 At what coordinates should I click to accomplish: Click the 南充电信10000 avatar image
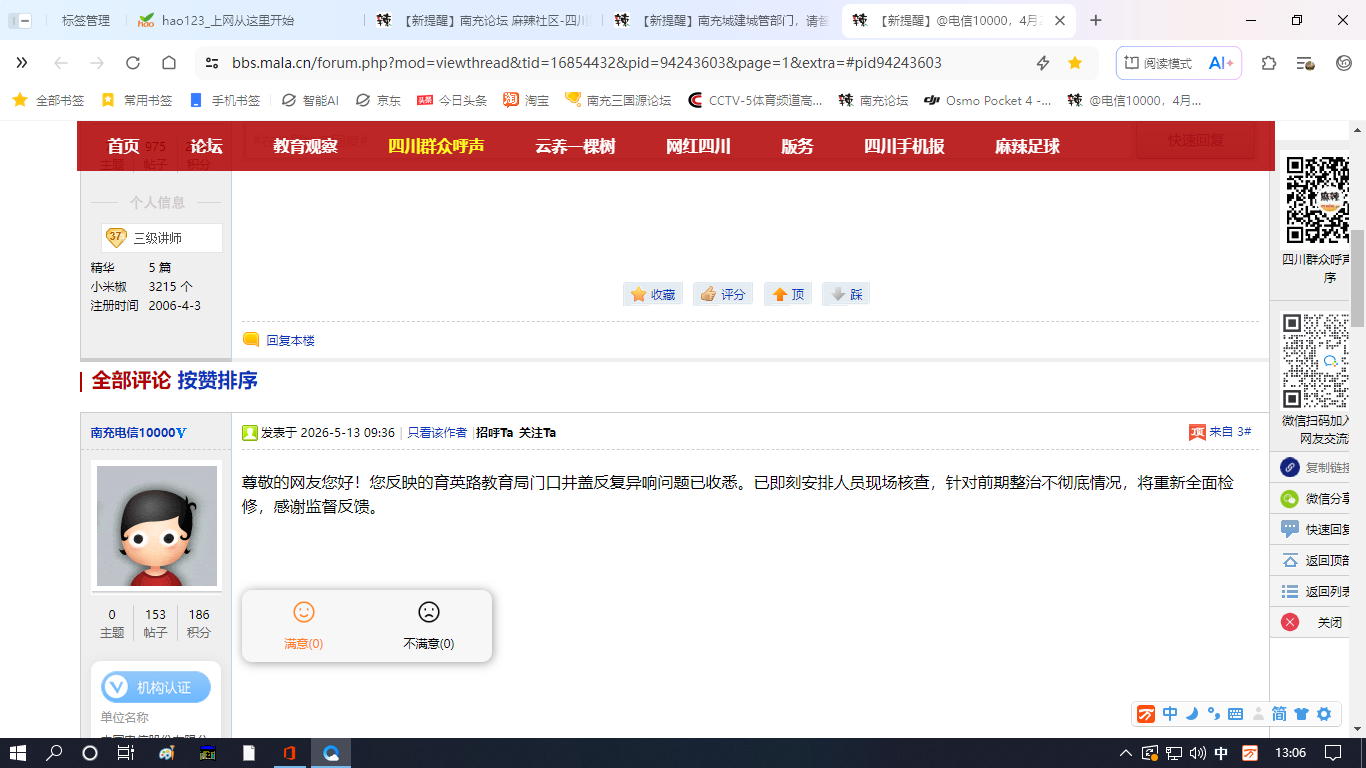(157, 526)
